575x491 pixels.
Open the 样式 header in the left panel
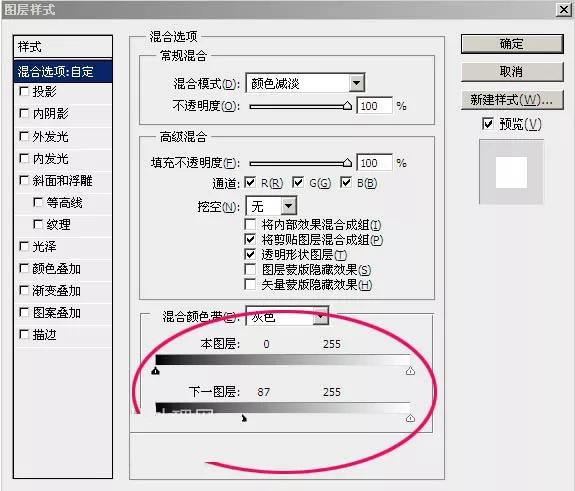pyautogui.click(x=63, y=47)
